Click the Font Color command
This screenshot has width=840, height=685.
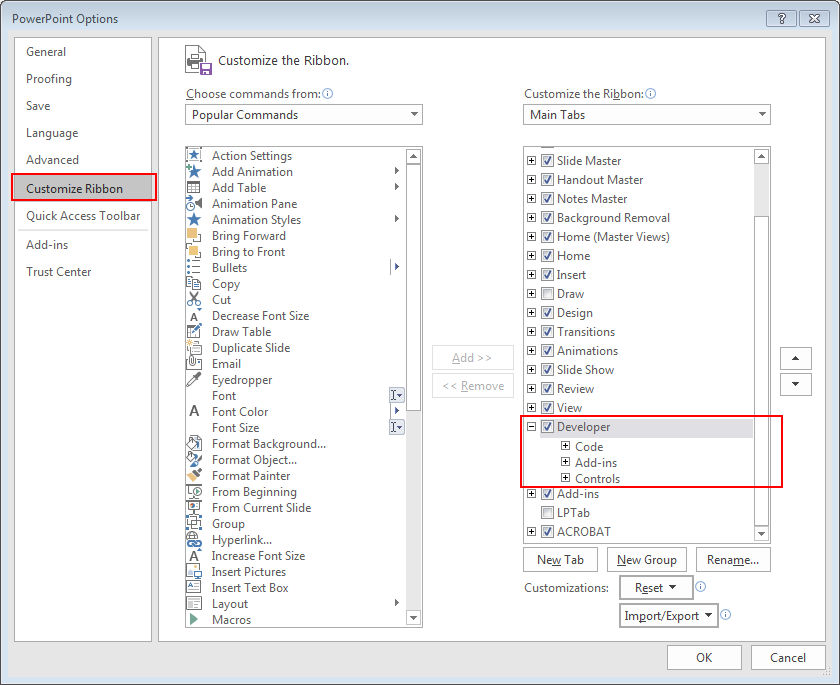[x=239, y=412]
